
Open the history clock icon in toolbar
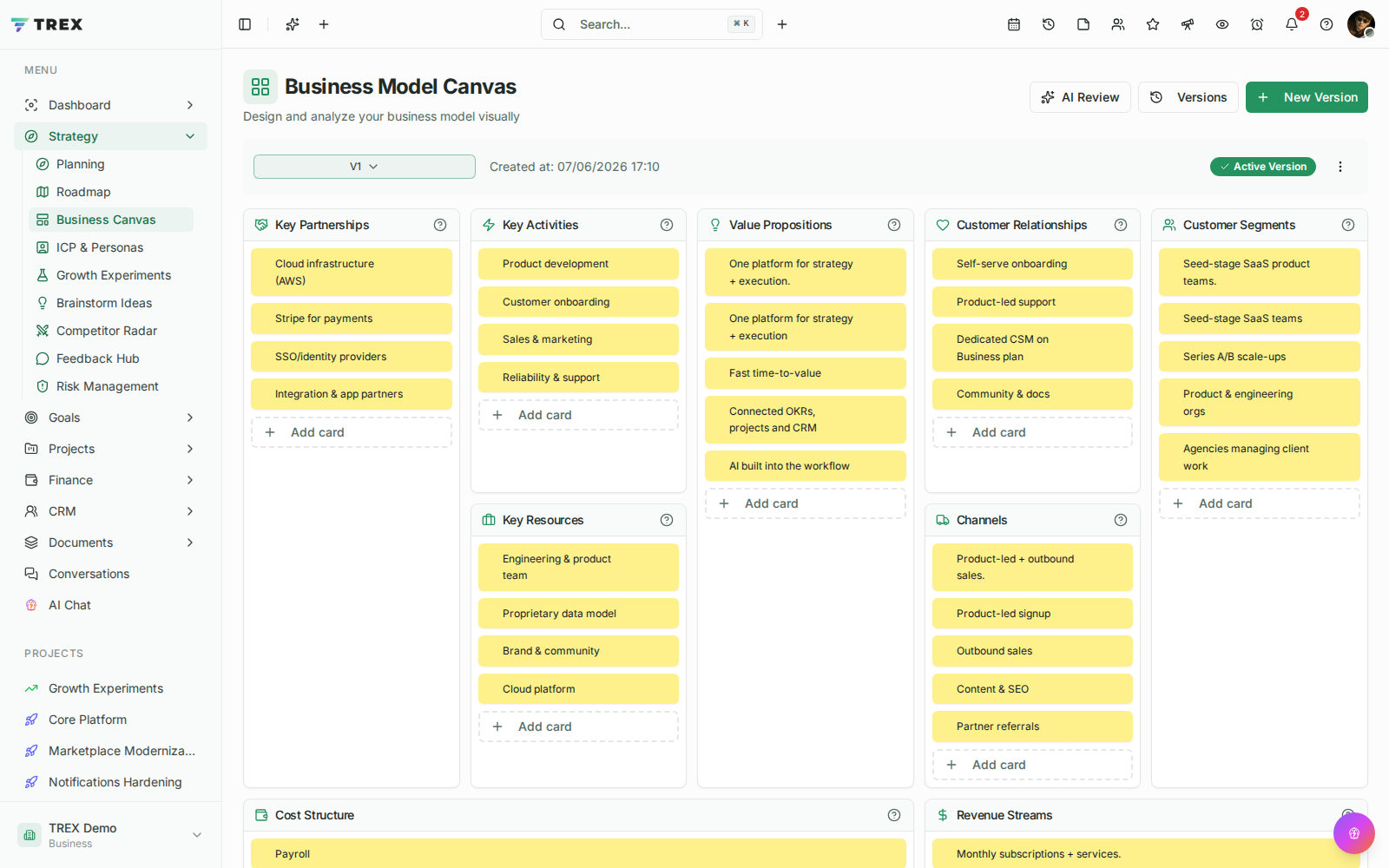point(1049,24)
